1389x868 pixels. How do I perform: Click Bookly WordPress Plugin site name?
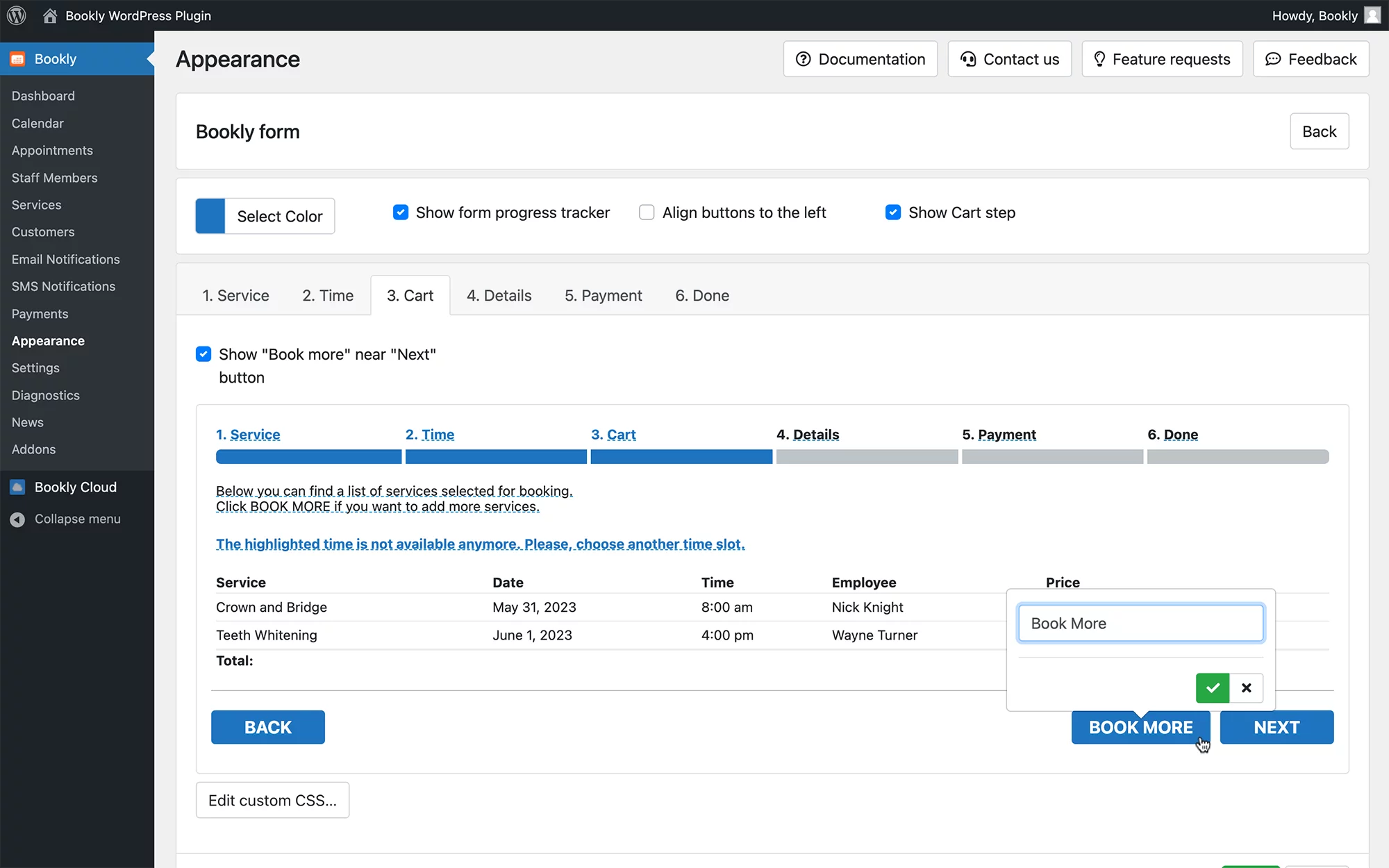(x=138, y=15)
